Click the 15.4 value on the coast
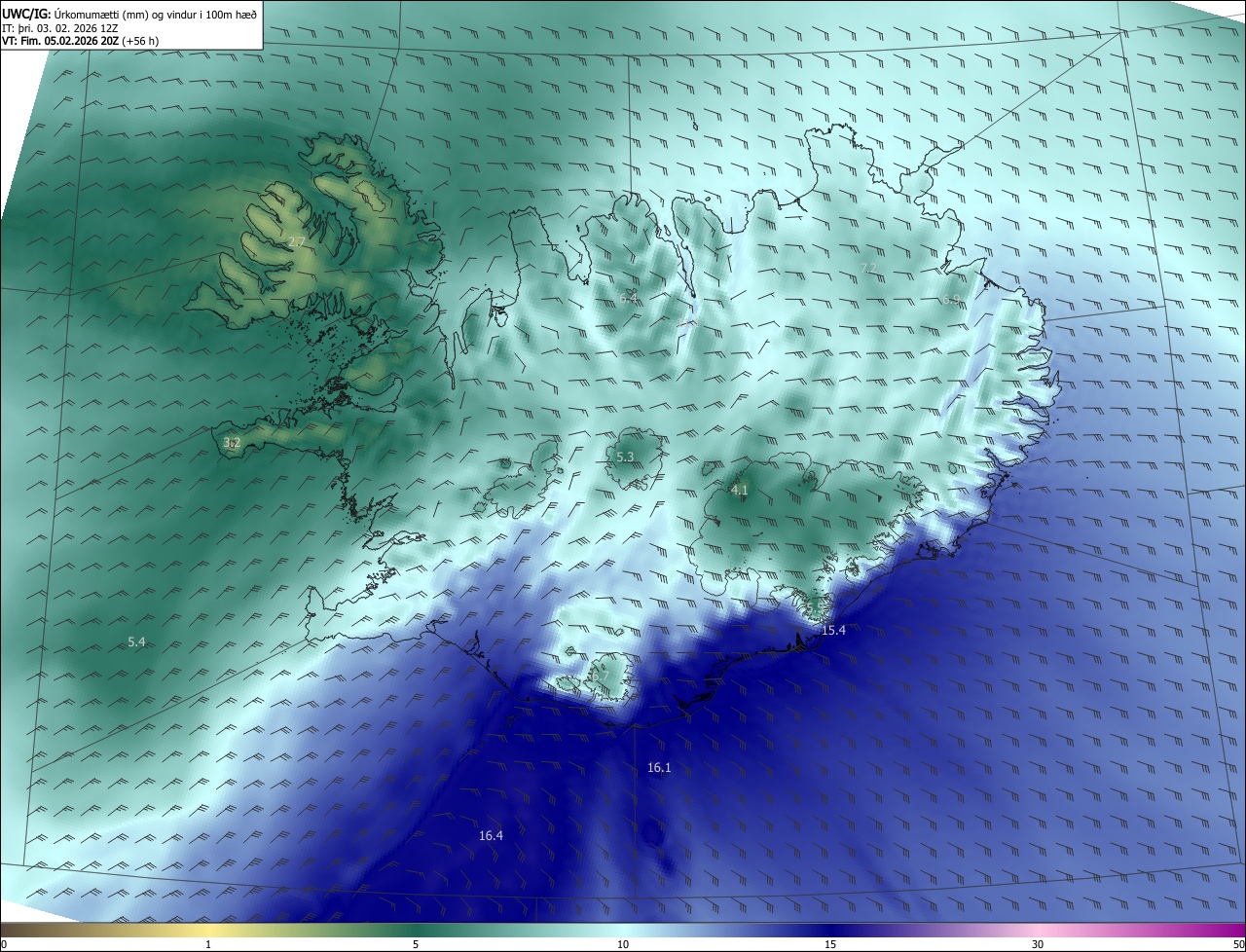 tap(834, 631)
